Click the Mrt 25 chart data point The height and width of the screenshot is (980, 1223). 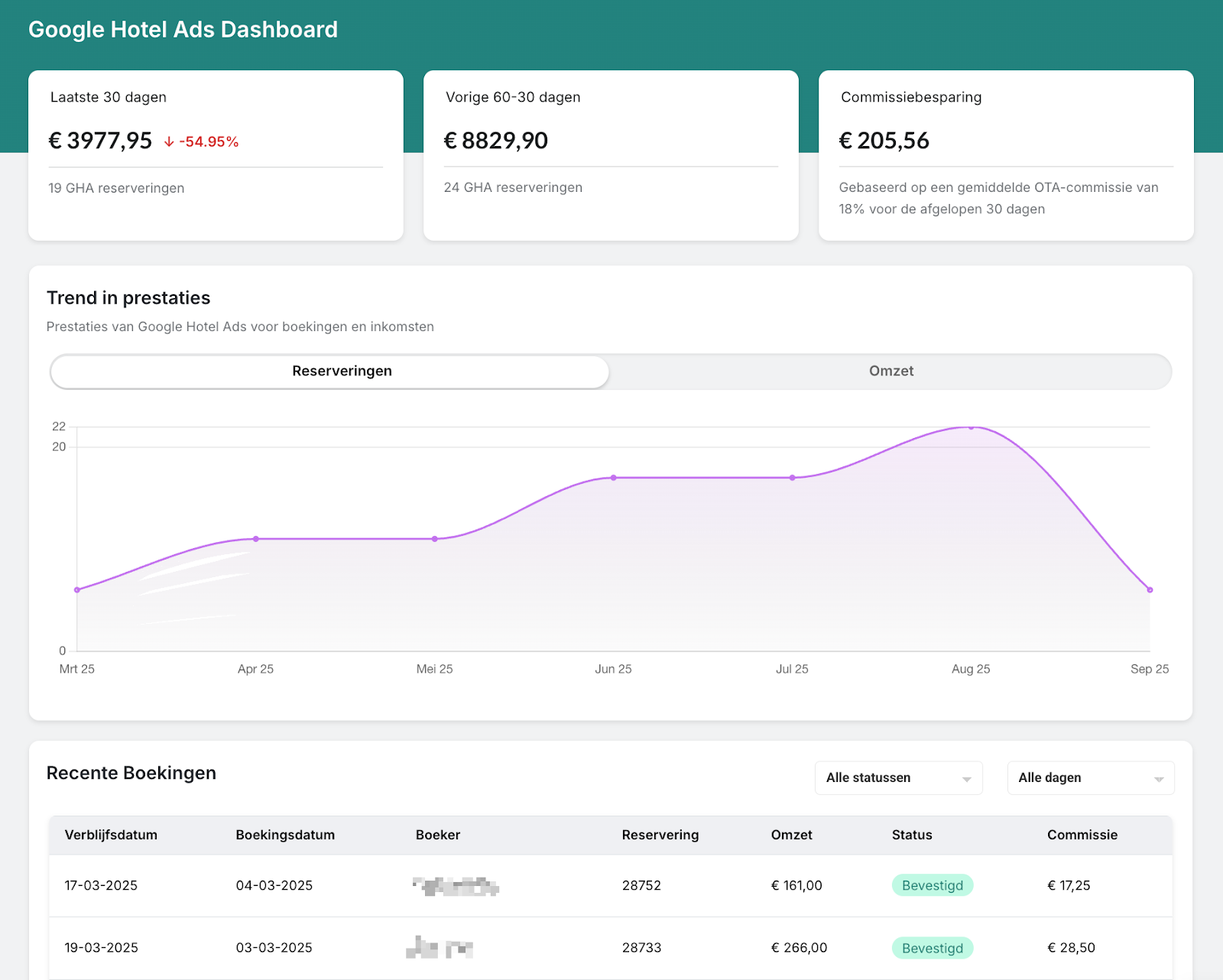(x=77, y=590)
